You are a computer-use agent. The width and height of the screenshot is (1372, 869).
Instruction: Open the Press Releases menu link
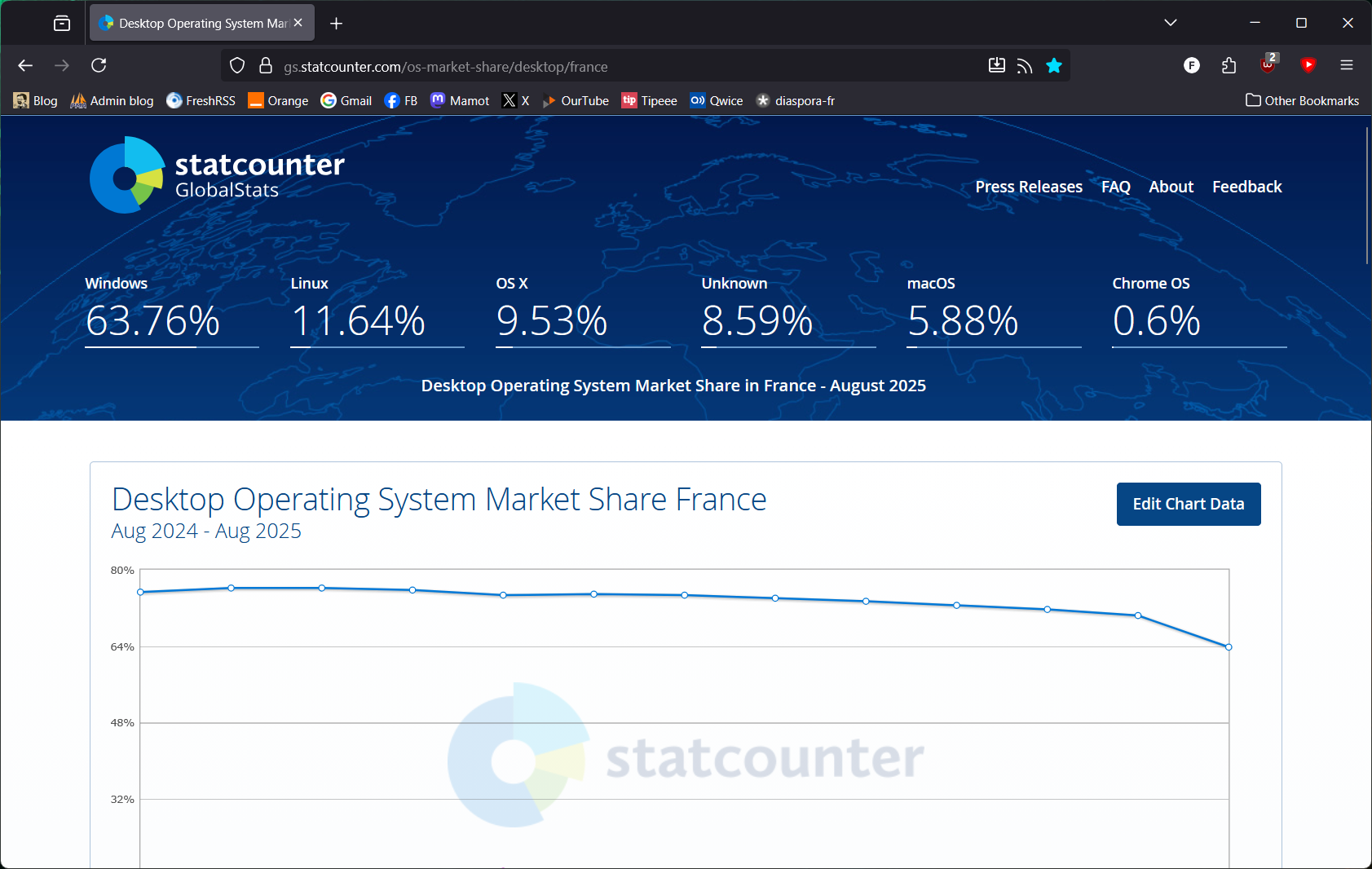(1029, 187)
